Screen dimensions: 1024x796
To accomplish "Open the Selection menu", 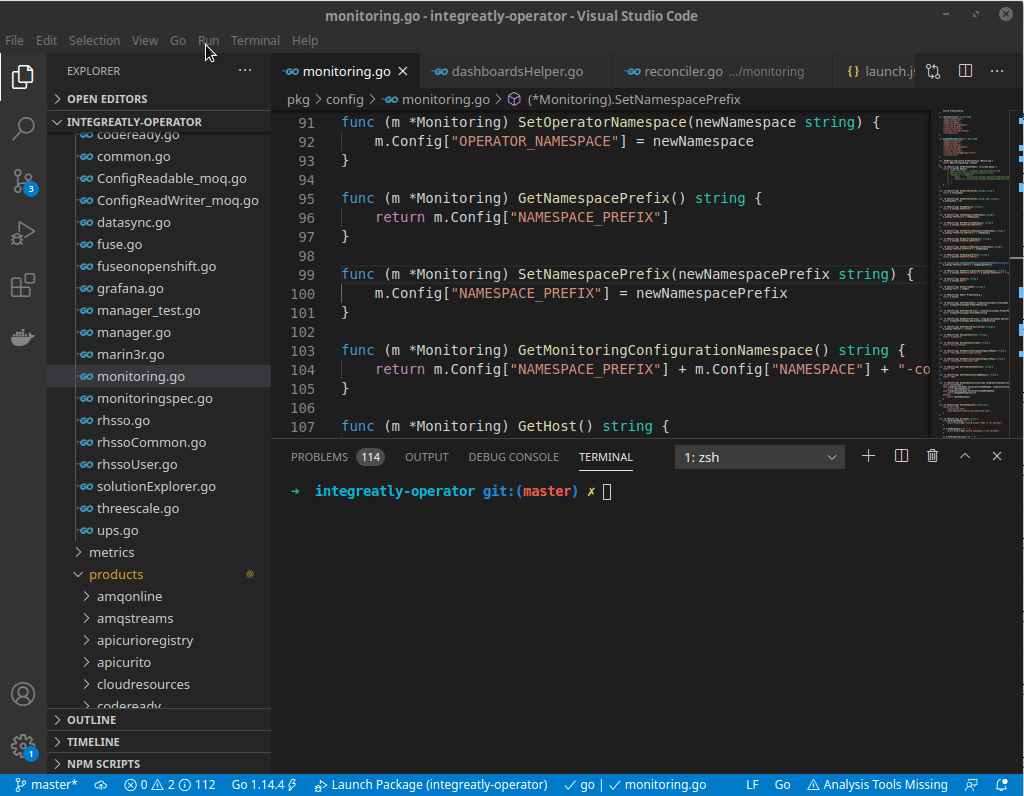I will [x=95, y=40].
